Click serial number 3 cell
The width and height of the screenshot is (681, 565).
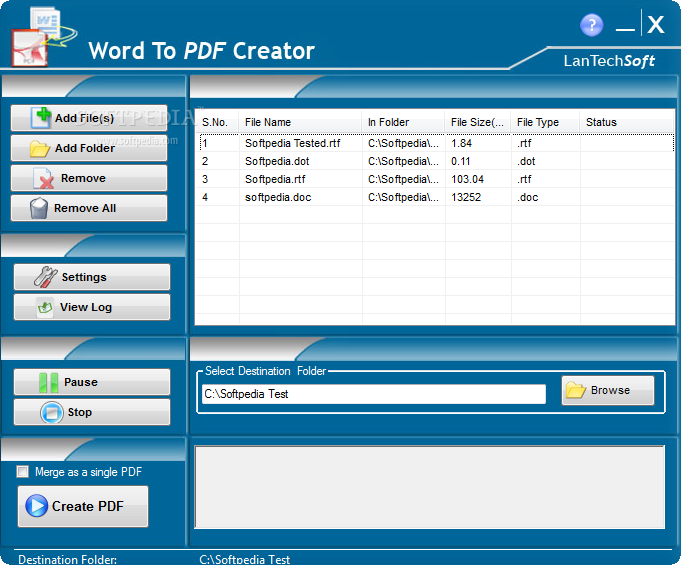[x=205, y=179]
